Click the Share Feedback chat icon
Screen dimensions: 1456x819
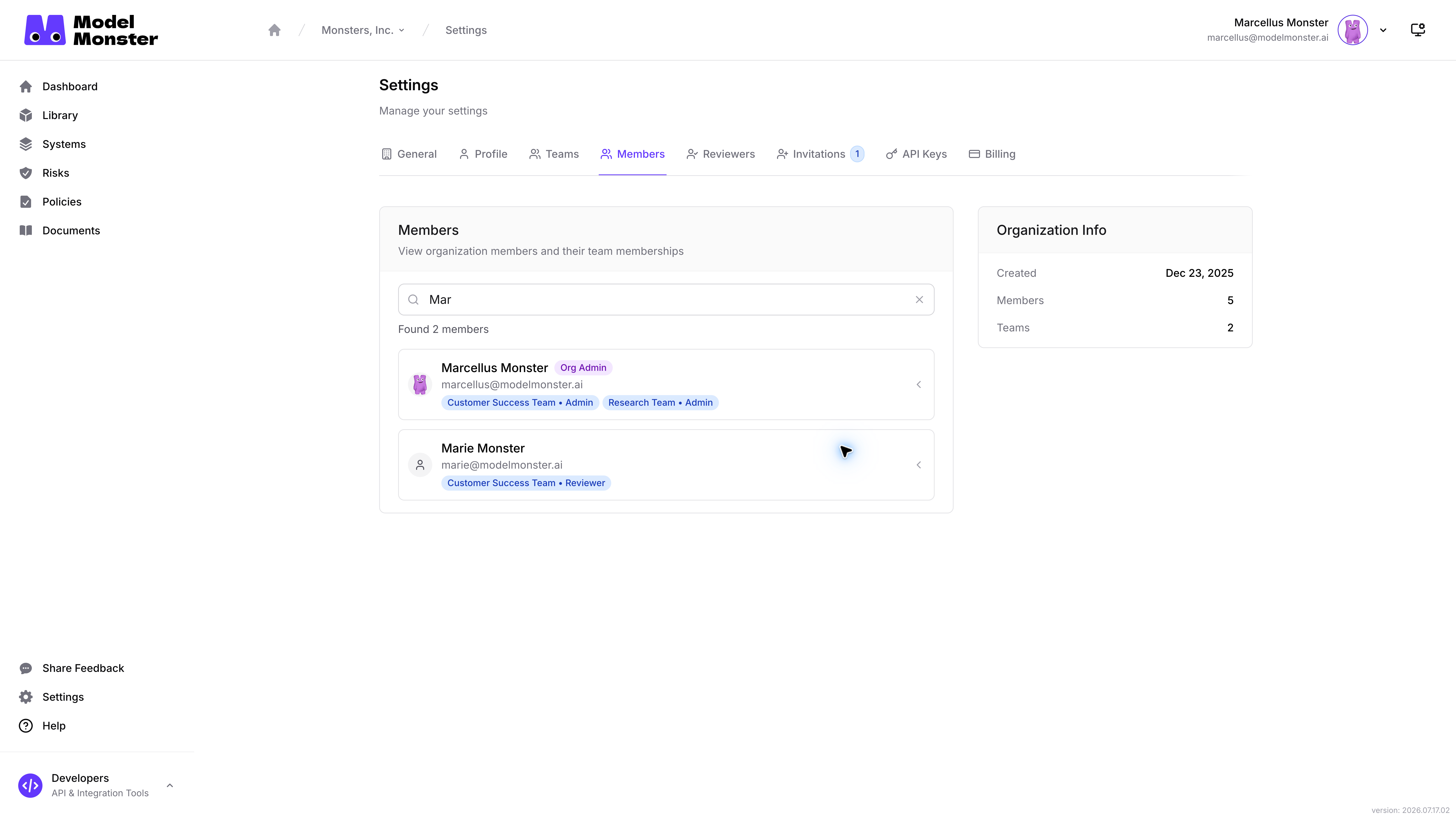(26, 668)
